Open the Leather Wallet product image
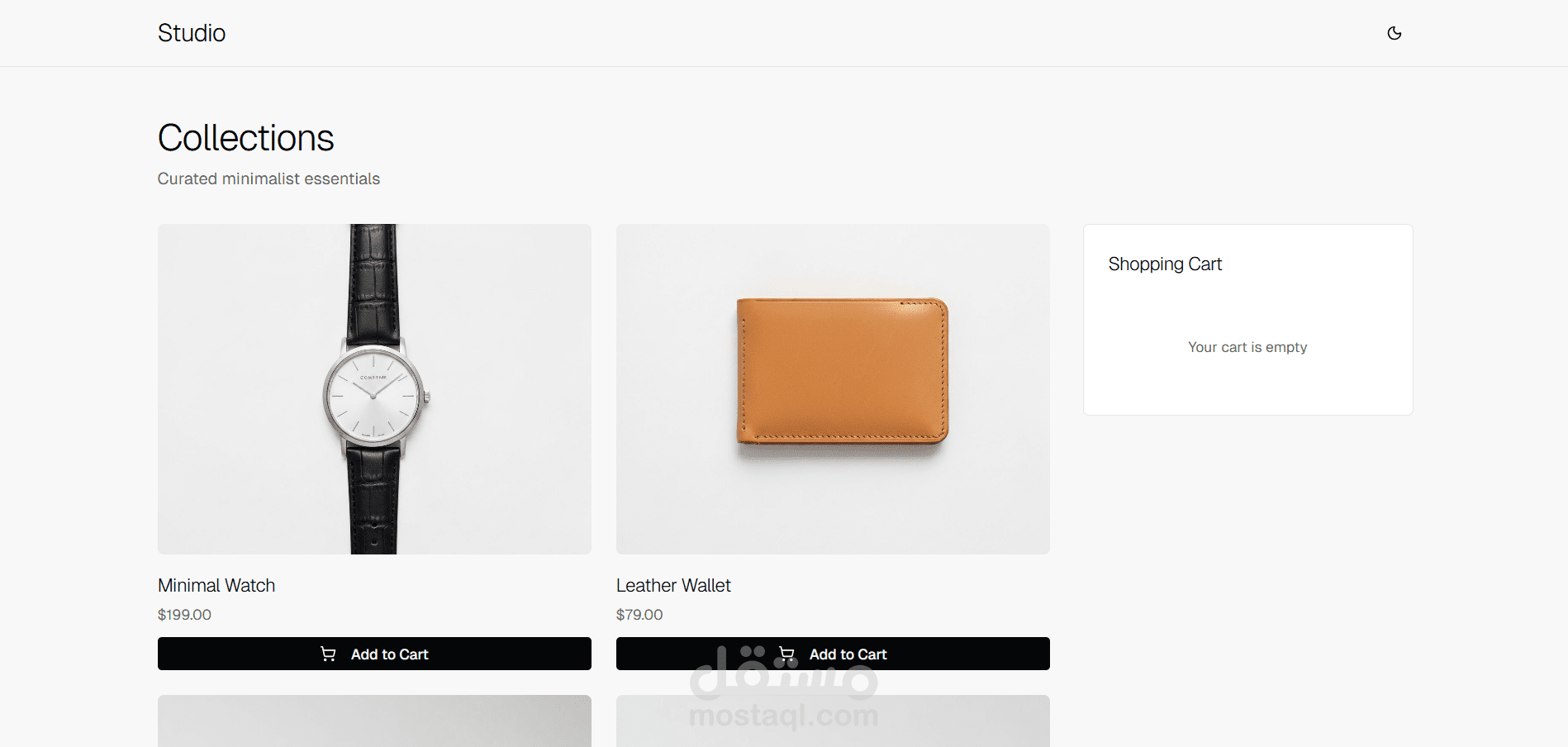 pos(833,389)
